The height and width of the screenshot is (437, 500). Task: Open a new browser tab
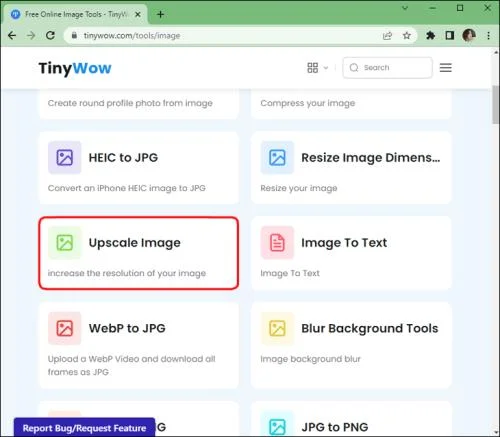(160, 14)
